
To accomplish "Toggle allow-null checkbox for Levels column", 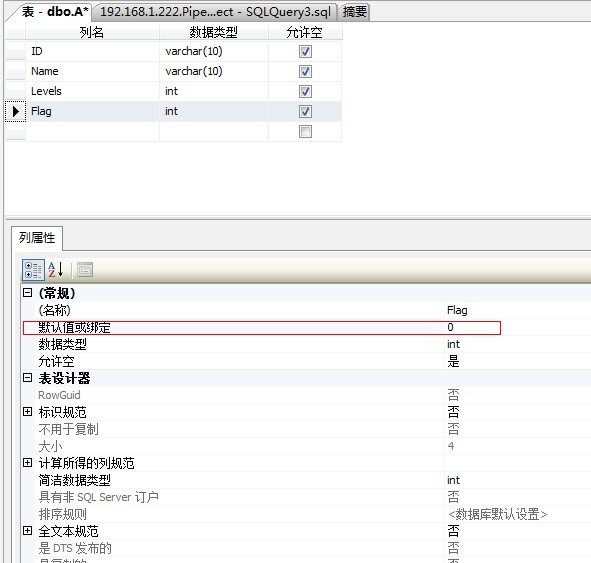I will point(305,92).
